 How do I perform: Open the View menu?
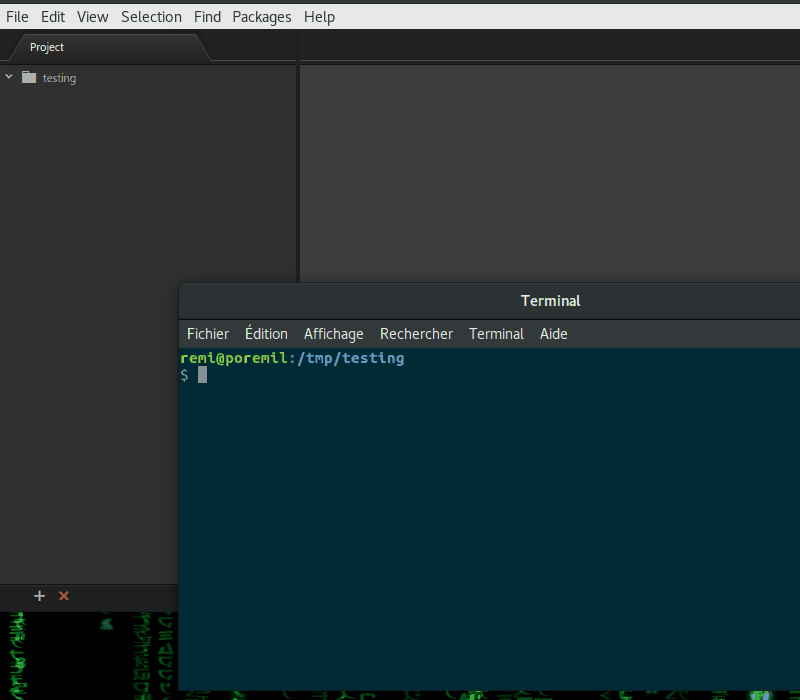tap(92, 16)
